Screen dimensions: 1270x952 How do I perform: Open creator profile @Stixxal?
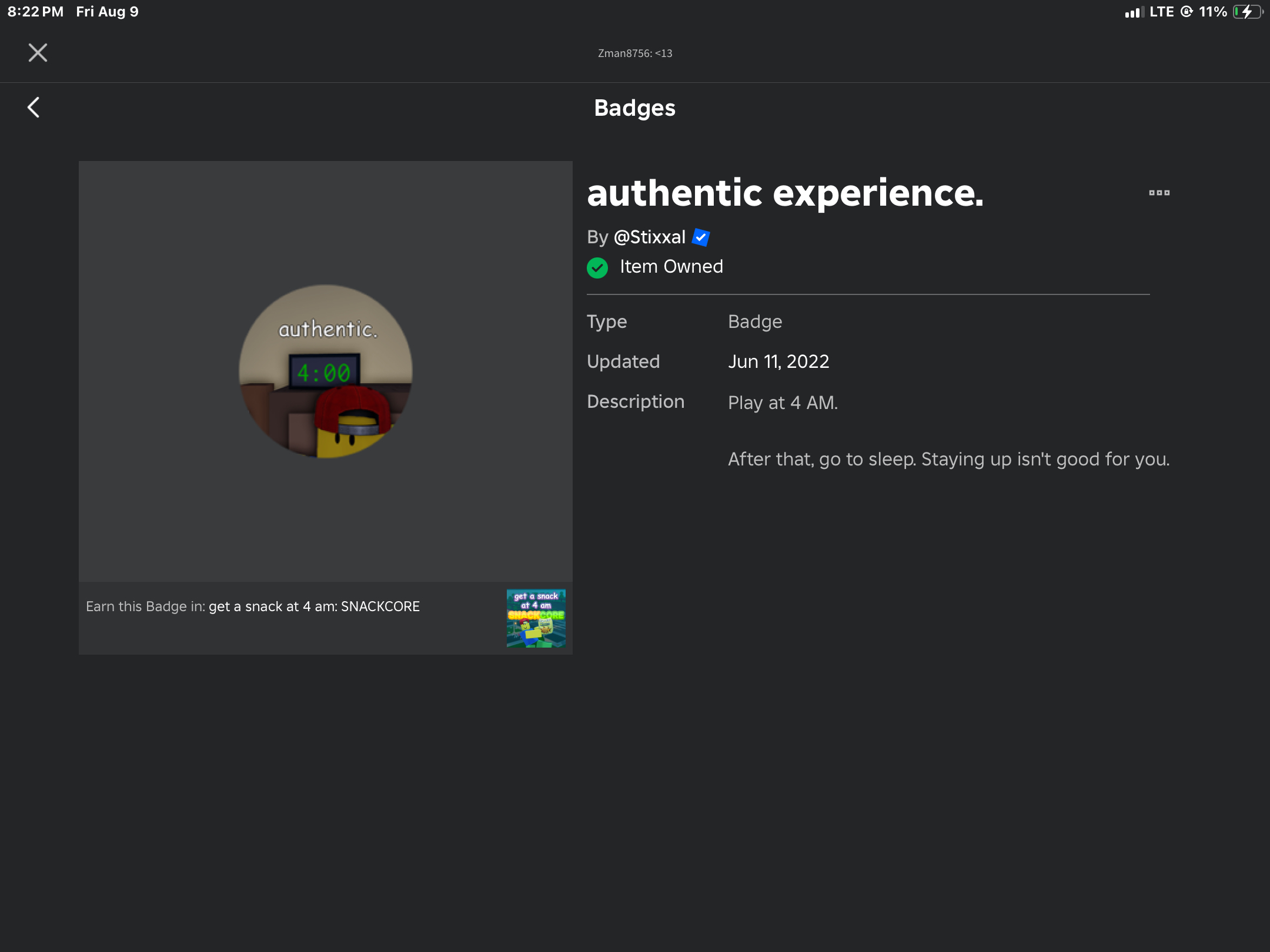pyautogui.click(x=649, y=237)
